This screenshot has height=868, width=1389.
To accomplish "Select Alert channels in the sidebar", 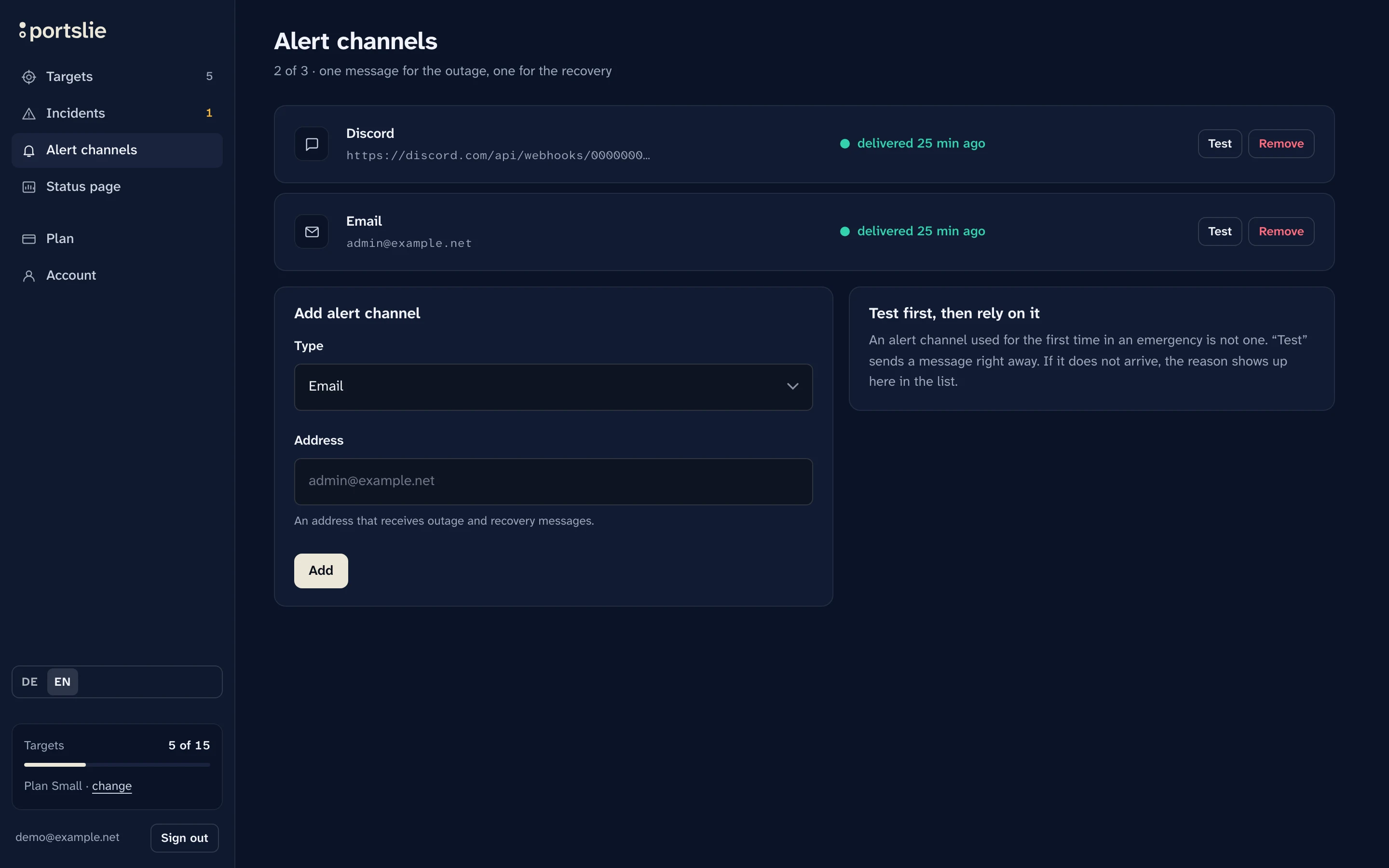I will (x=117, y=150).
